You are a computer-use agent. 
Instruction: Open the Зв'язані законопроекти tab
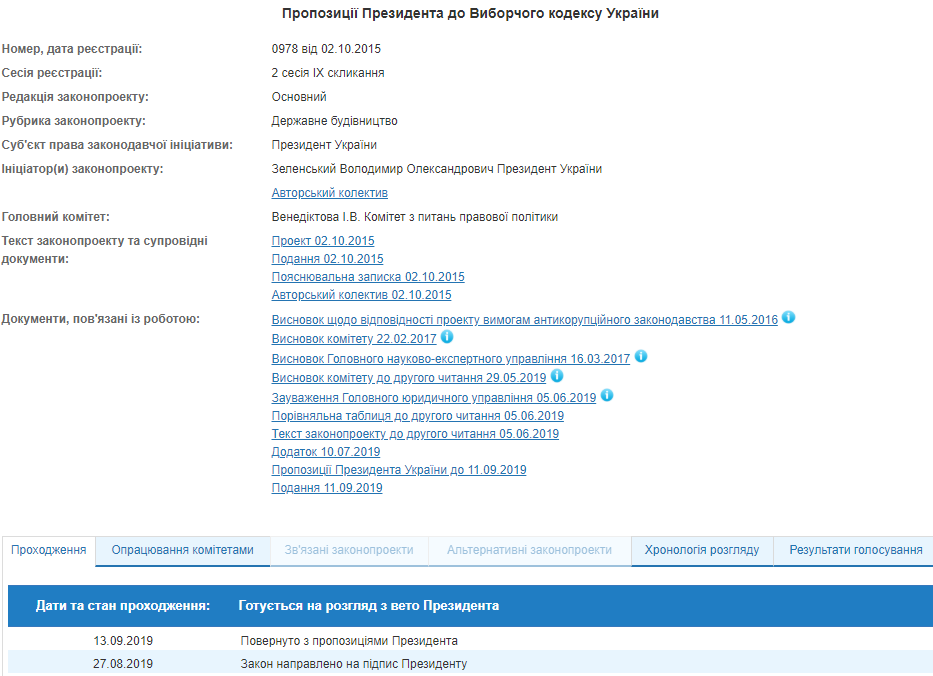(346, 550)
